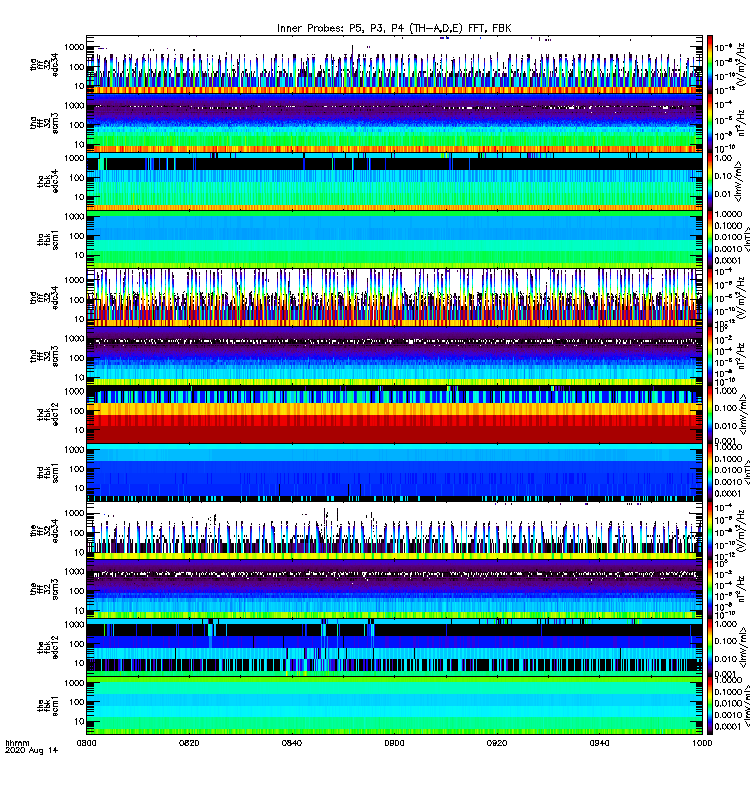
Task: Click the 1000 time axis label
Action: click(x=702, y=743)
